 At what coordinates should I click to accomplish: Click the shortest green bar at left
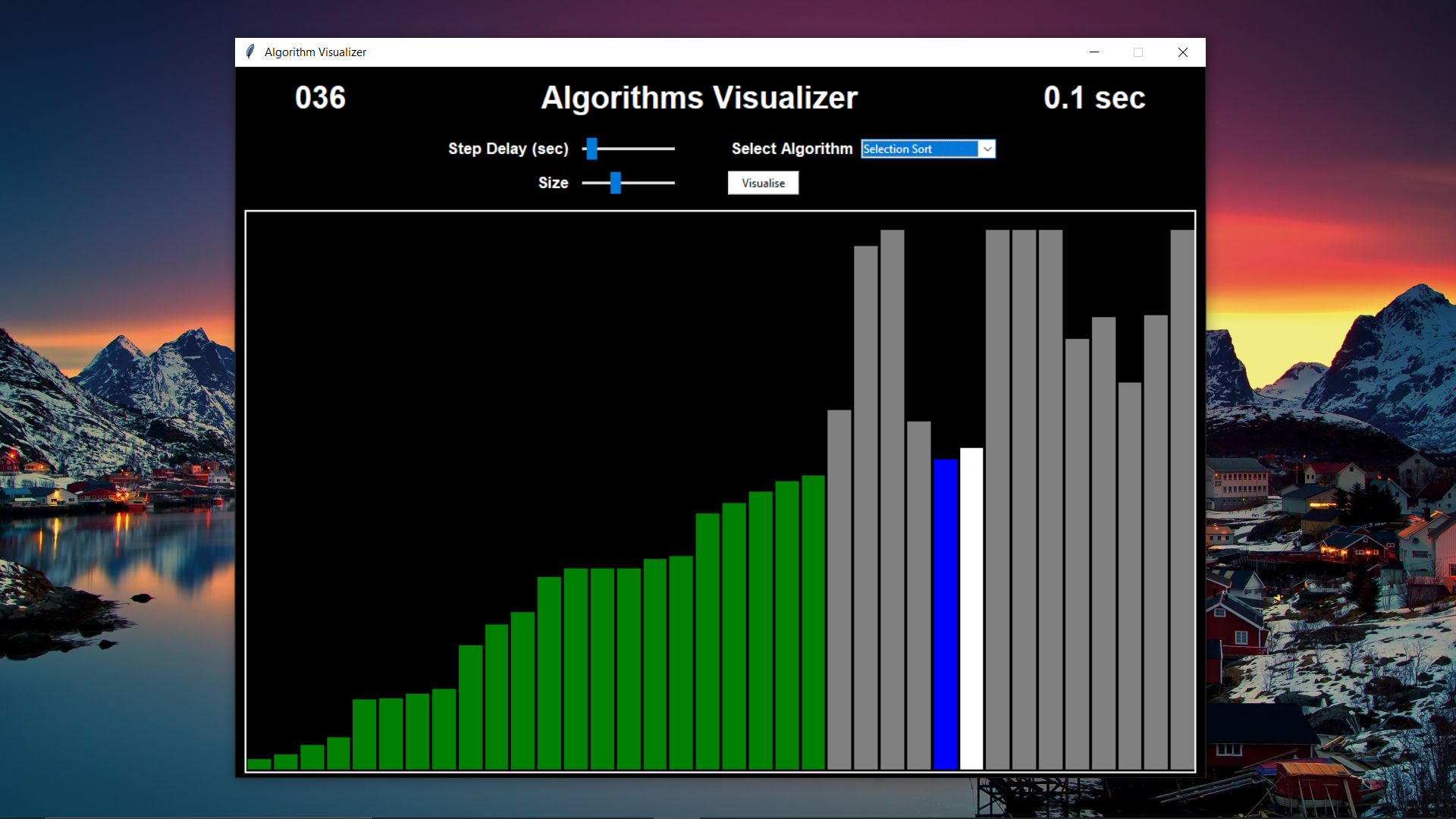pos(259,764)
